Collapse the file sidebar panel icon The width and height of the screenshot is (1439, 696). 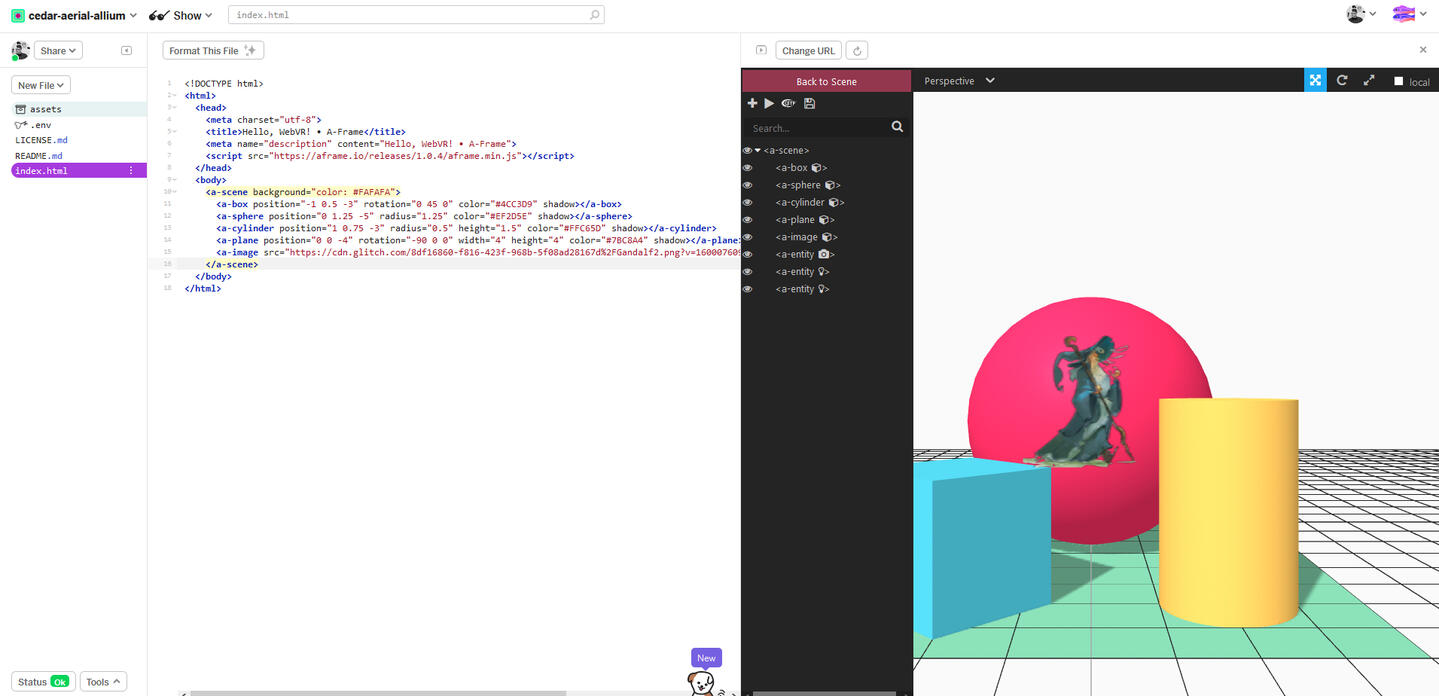tap(126, 51)
